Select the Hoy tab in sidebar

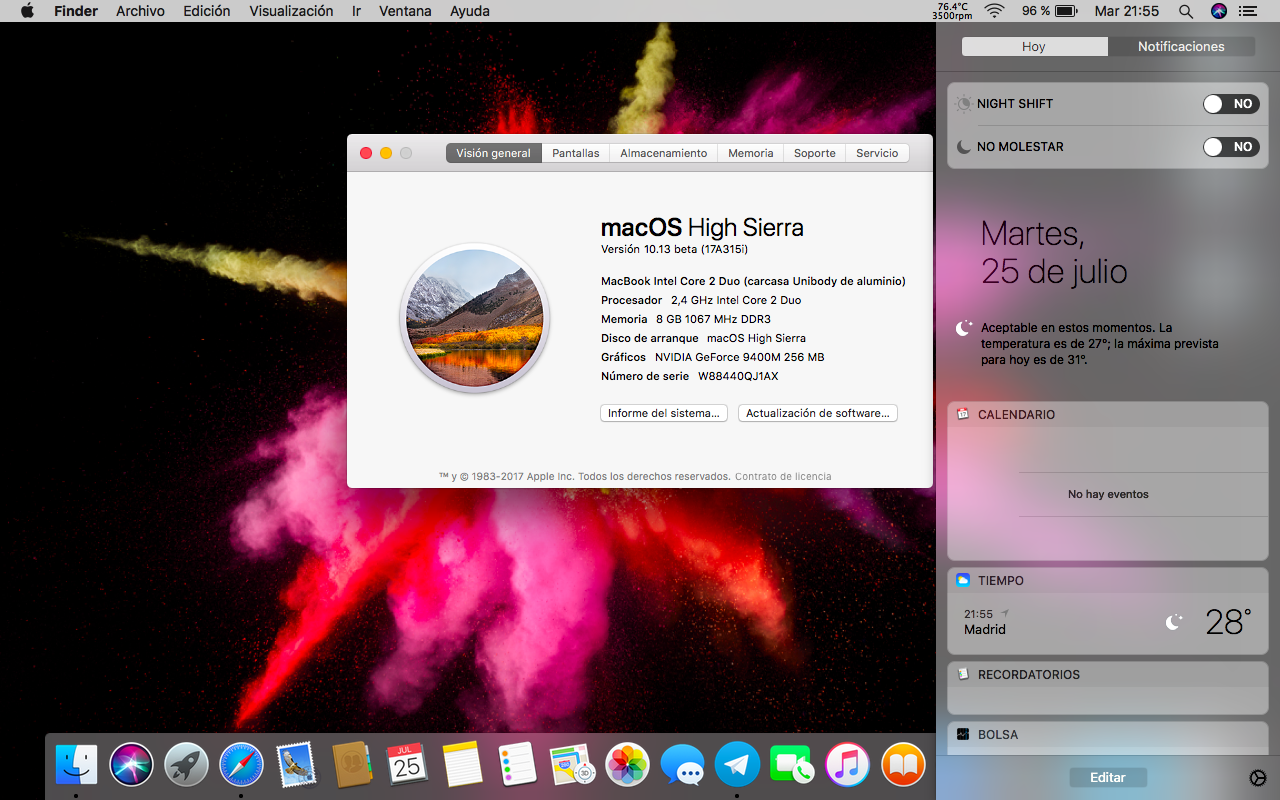click(x=1034, y=47)
